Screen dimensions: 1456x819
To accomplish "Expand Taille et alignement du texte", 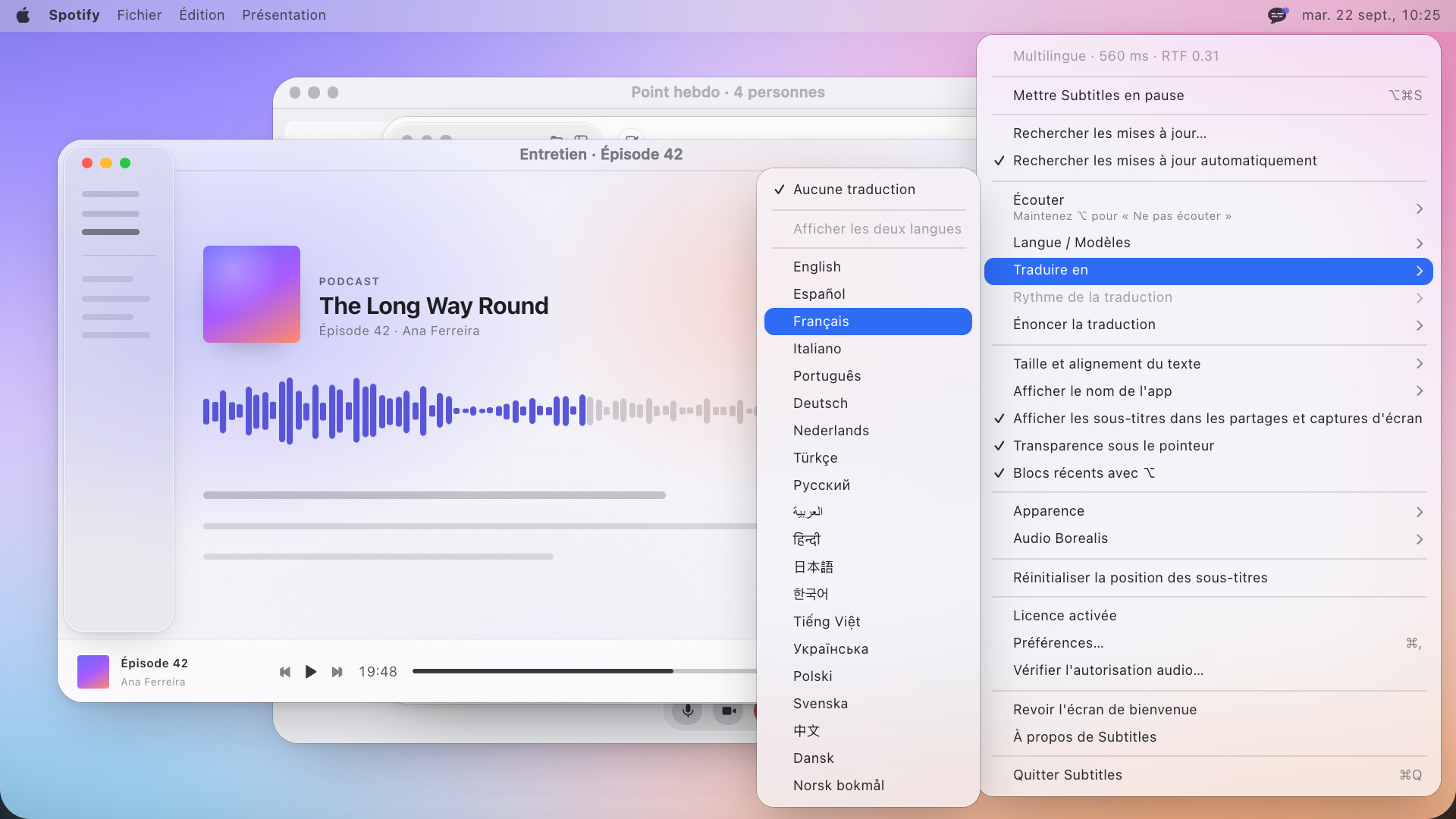I will click(1209, 364).
